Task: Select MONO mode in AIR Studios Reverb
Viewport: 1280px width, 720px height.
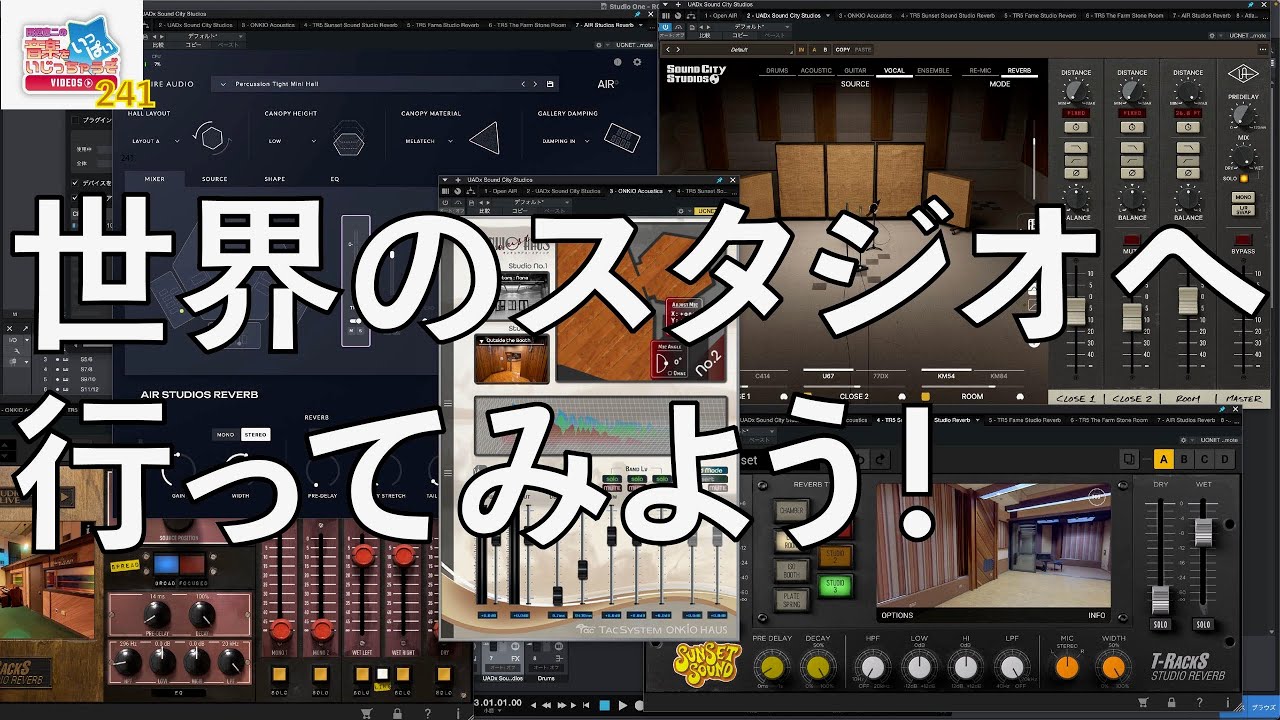Action: pos(227,435)
